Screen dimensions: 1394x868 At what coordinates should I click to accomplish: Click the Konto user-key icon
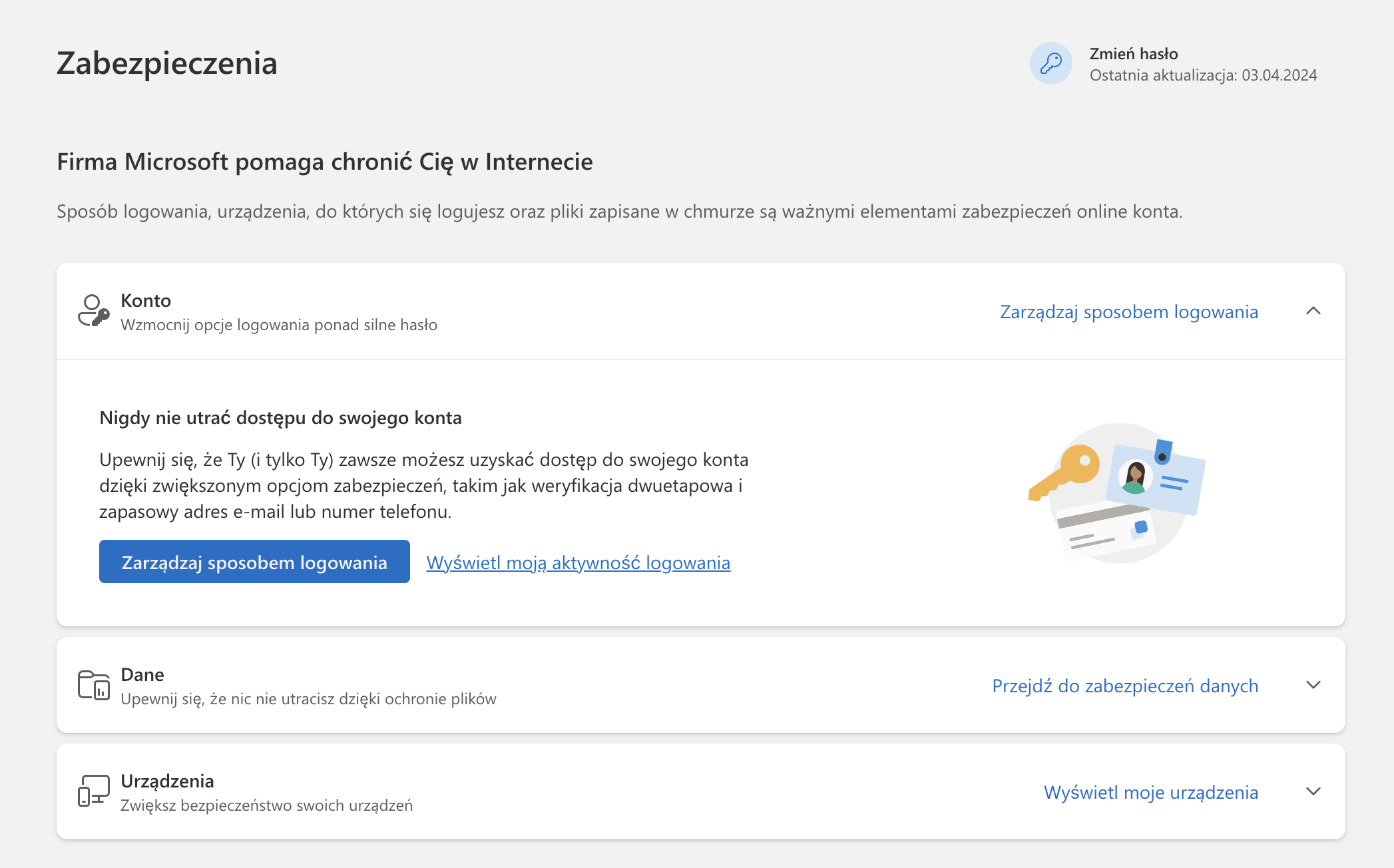click(x=93, y=311)
